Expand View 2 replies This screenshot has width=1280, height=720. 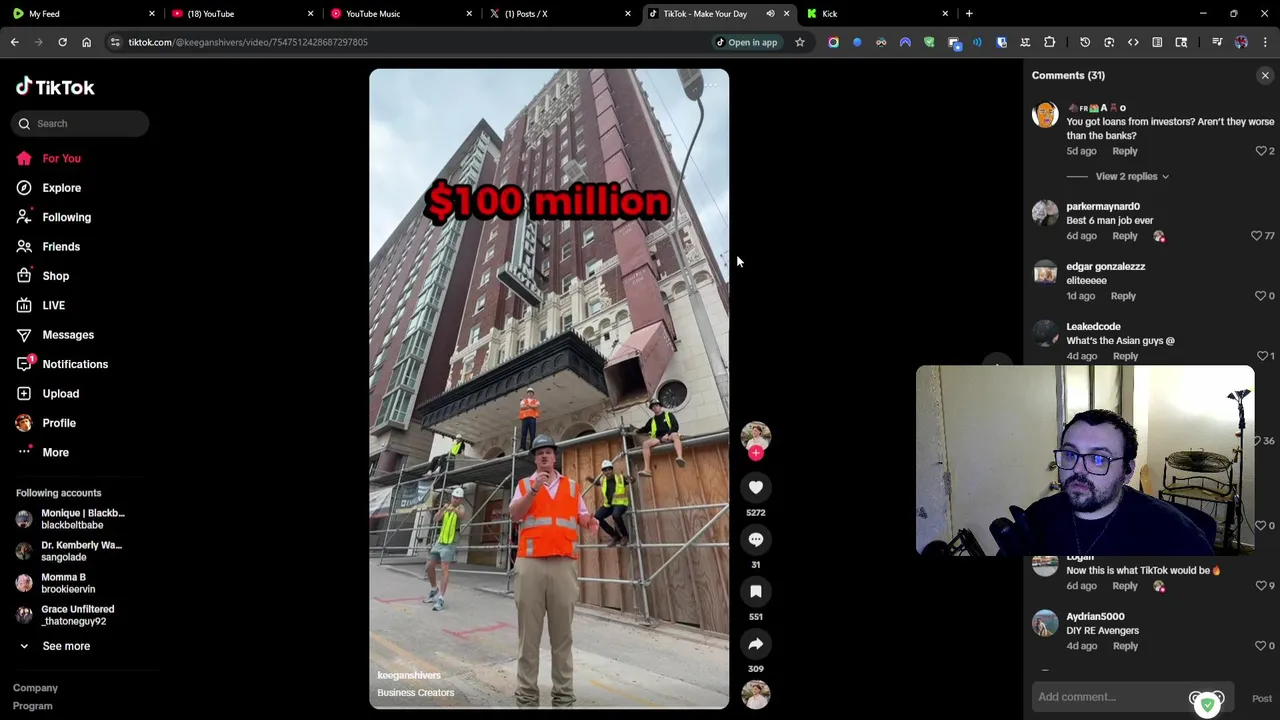[1132, 176]
